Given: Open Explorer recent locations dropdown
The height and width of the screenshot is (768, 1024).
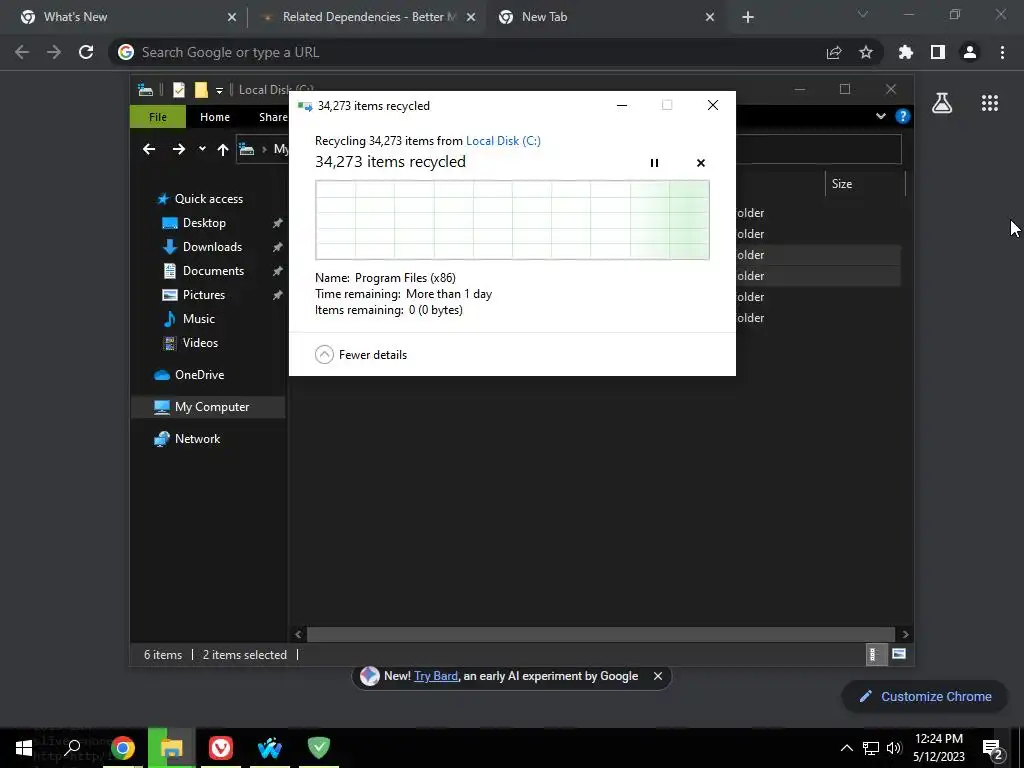Looking at the screenshot, I should (x=202, y=149).
